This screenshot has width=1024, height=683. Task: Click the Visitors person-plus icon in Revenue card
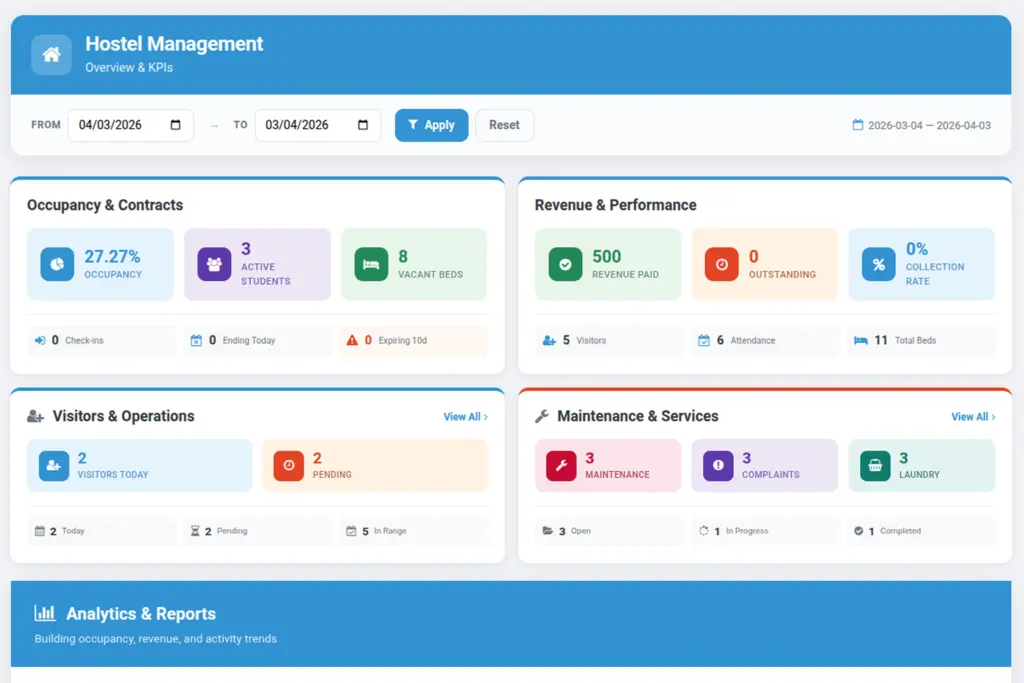click(x=549, y=340)
